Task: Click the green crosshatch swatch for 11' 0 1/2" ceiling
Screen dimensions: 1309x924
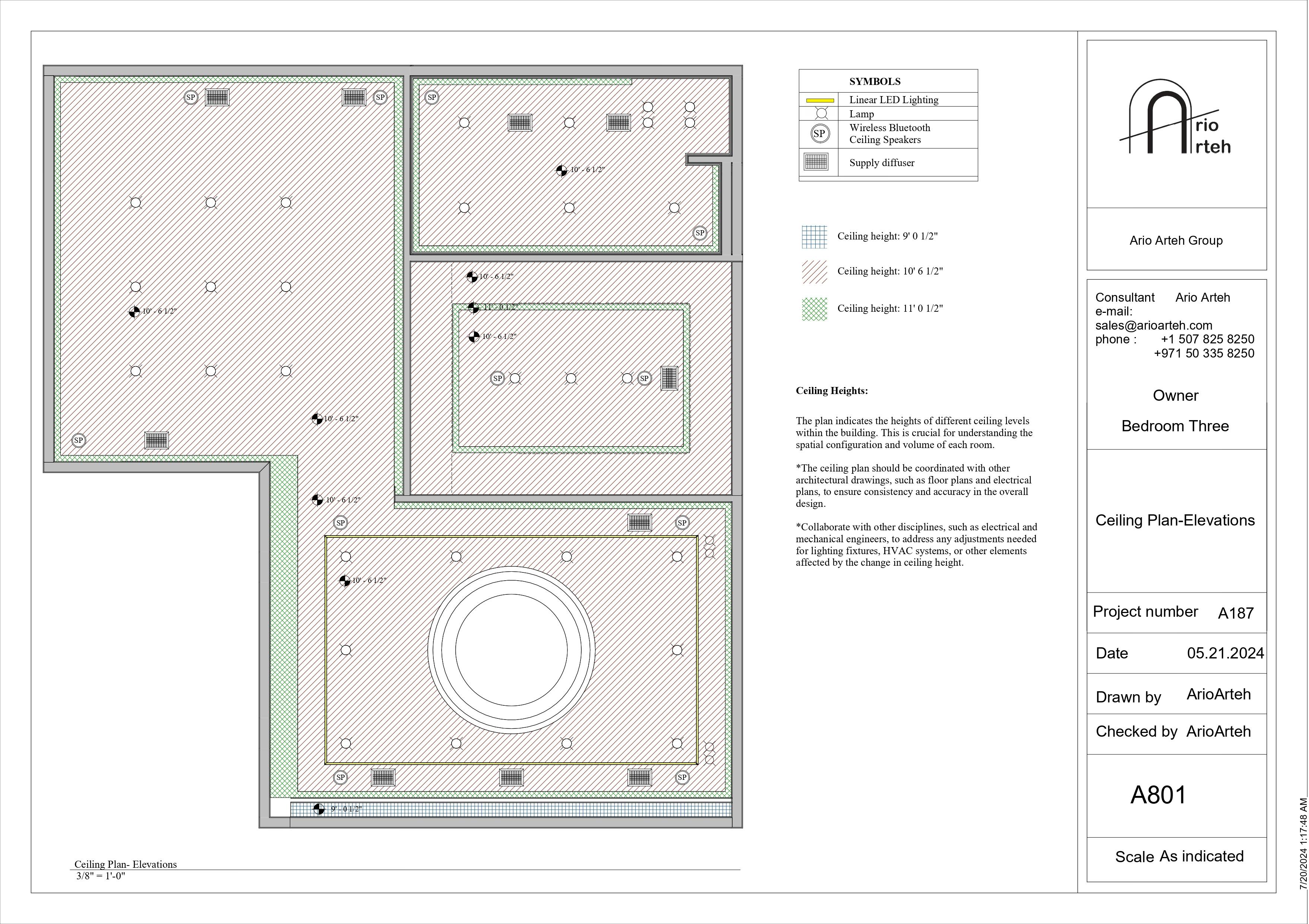Action: 814,309
